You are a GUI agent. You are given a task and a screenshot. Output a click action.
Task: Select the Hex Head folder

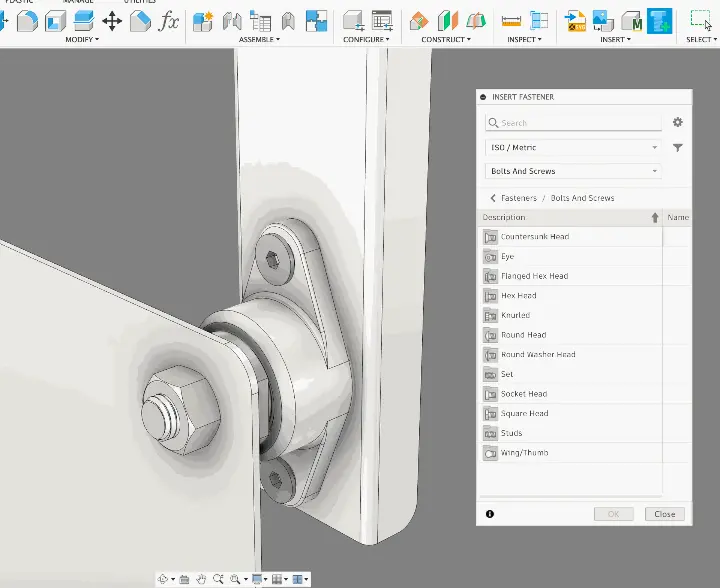click(518, 296)
